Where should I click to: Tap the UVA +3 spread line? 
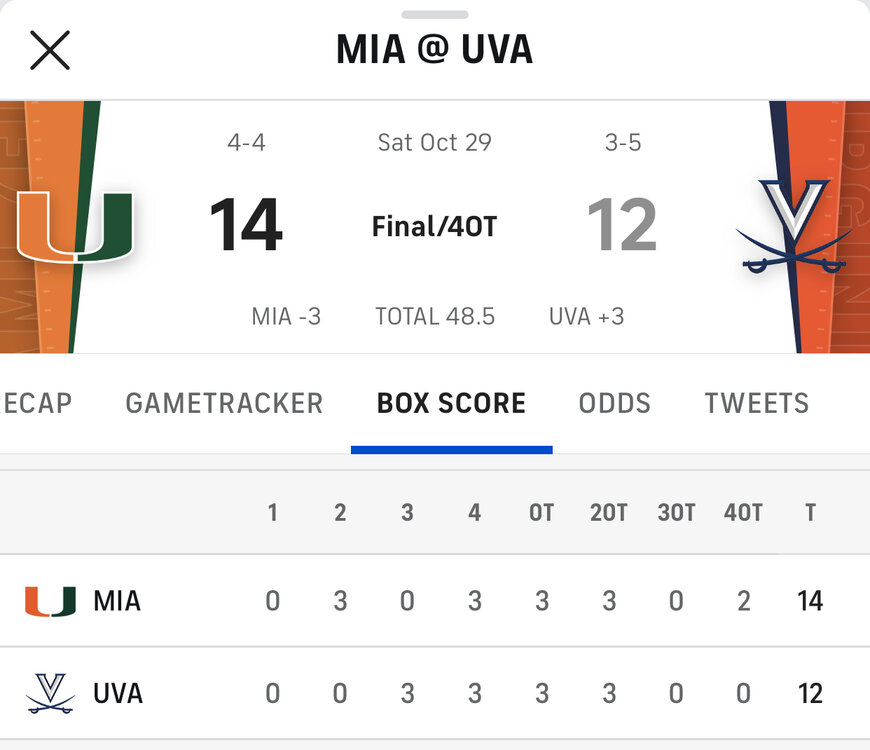coord(586,317)
